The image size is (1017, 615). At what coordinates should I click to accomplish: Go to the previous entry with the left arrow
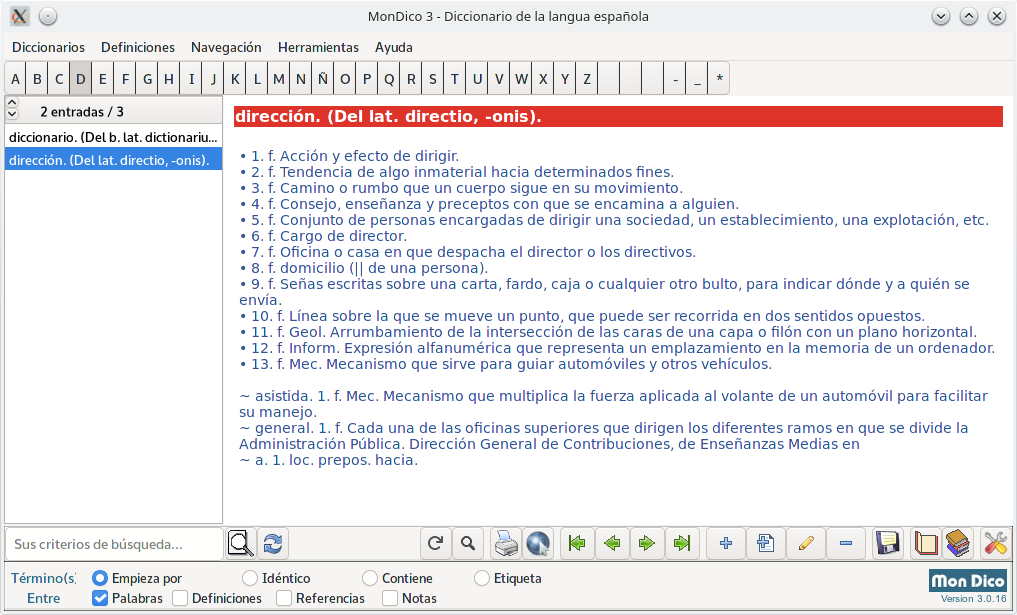coord(612,544)
